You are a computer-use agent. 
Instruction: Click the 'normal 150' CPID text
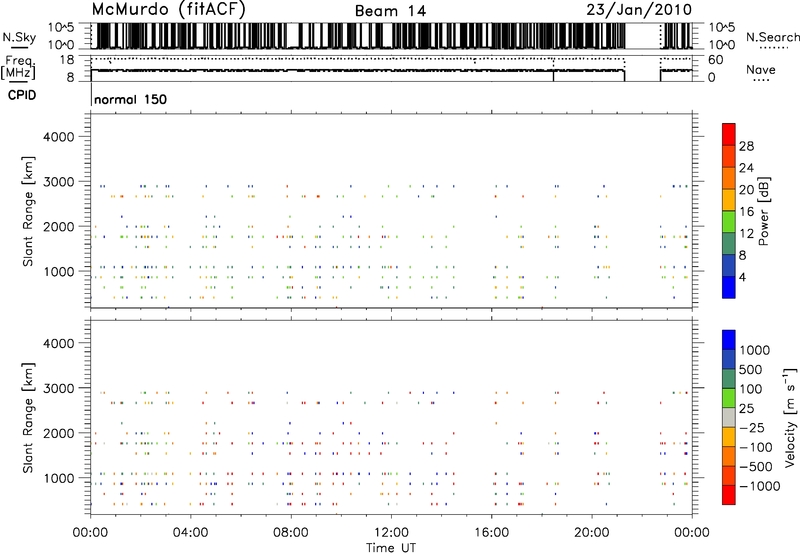pos(131,99)
